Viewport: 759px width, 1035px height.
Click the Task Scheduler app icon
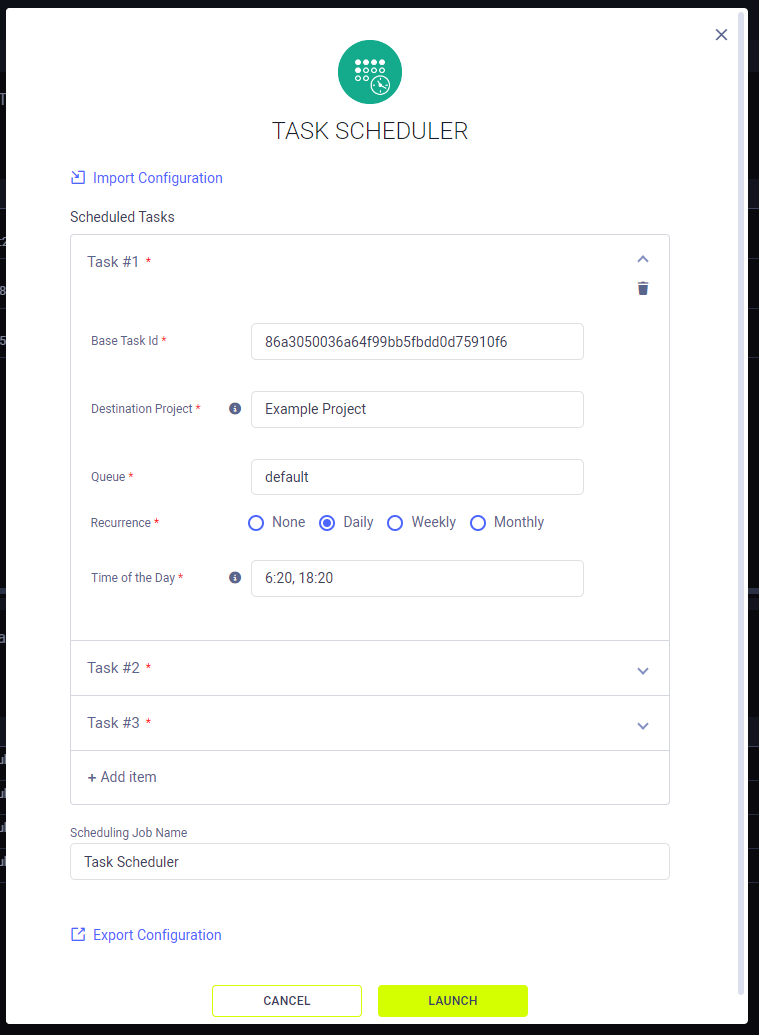[370, 71]
